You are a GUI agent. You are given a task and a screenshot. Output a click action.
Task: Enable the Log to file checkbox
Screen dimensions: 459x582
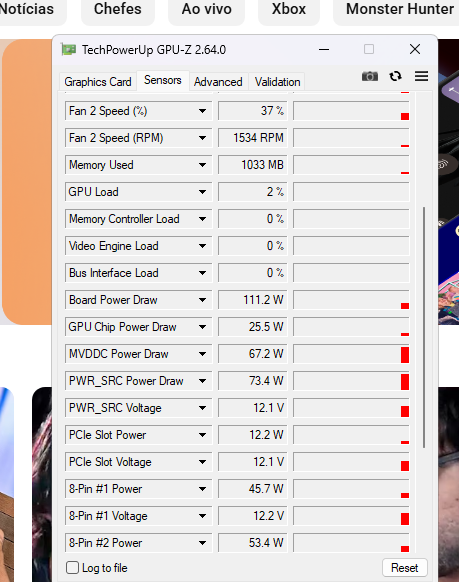tap(72, 568)
